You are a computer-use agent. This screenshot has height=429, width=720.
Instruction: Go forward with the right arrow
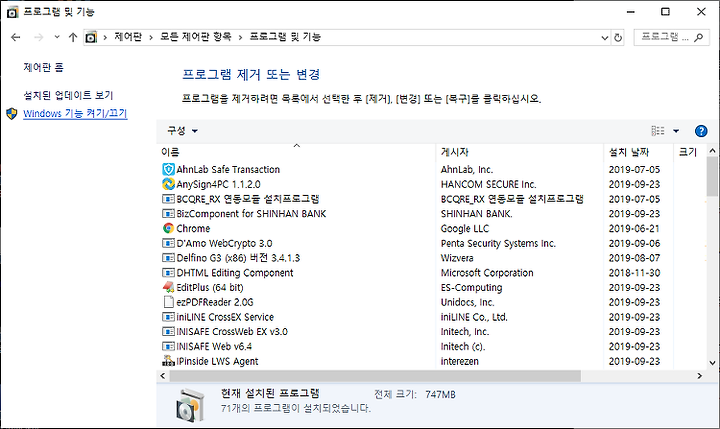39,37
